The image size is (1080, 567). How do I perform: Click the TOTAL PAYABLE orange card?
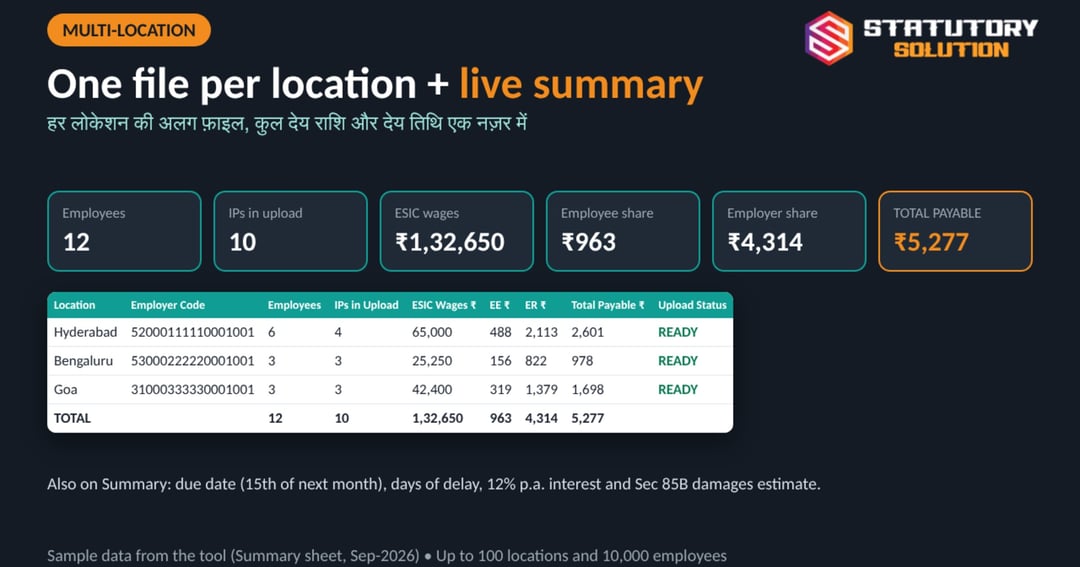coord(955,231)
